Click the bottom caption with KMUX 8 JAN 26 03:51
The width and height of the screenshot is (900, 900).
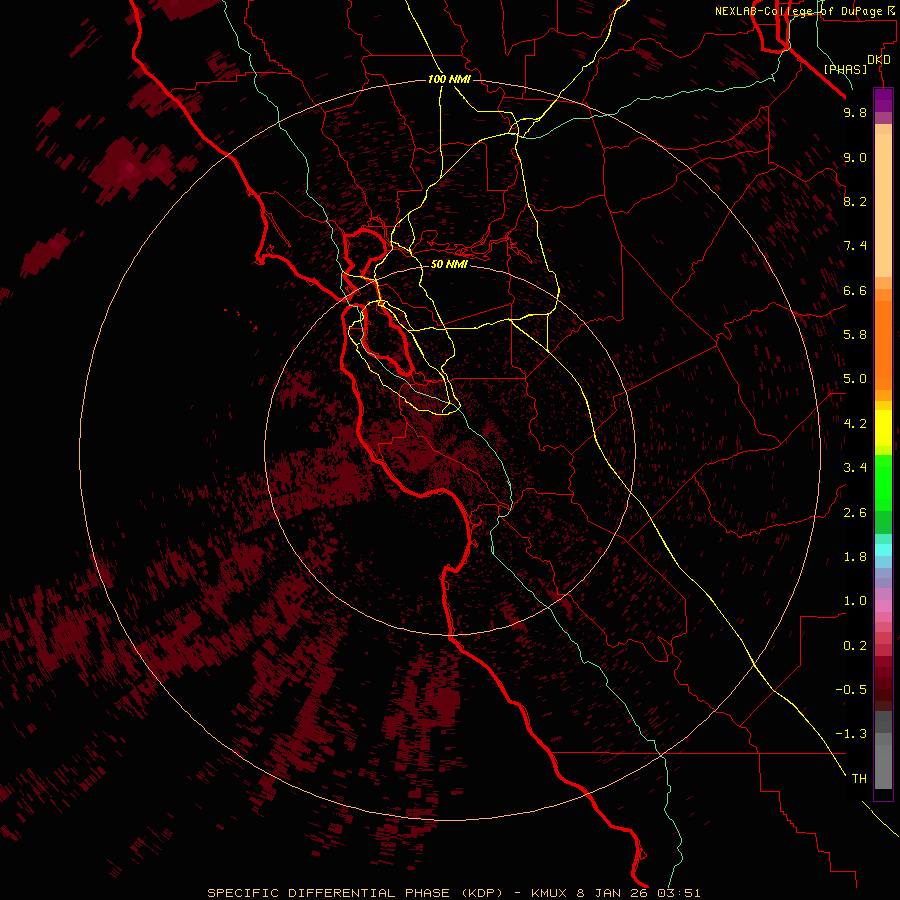click(454, 893)
